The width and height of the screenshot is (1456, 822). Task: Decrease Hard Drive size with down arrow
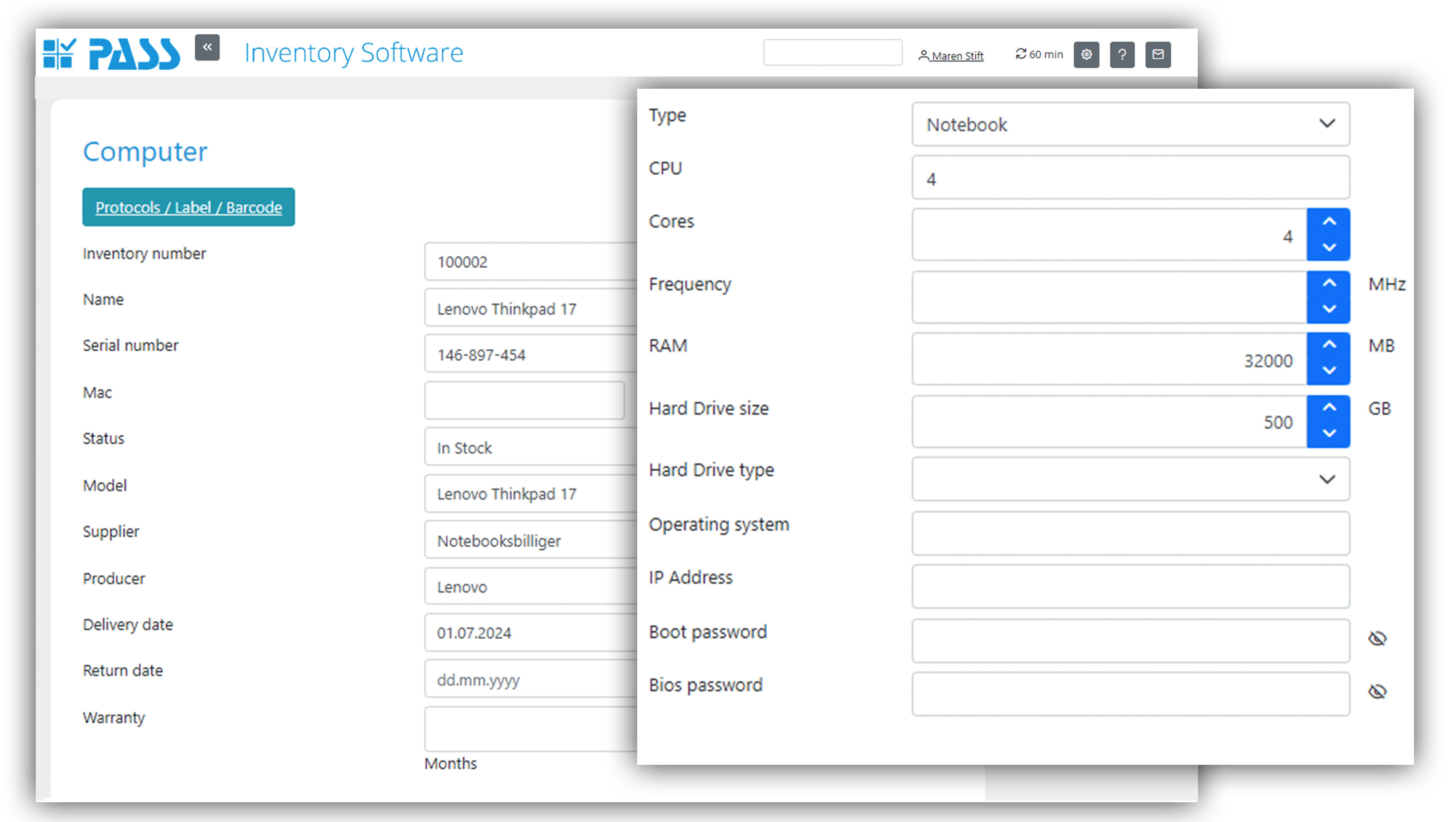point(1329,433)
